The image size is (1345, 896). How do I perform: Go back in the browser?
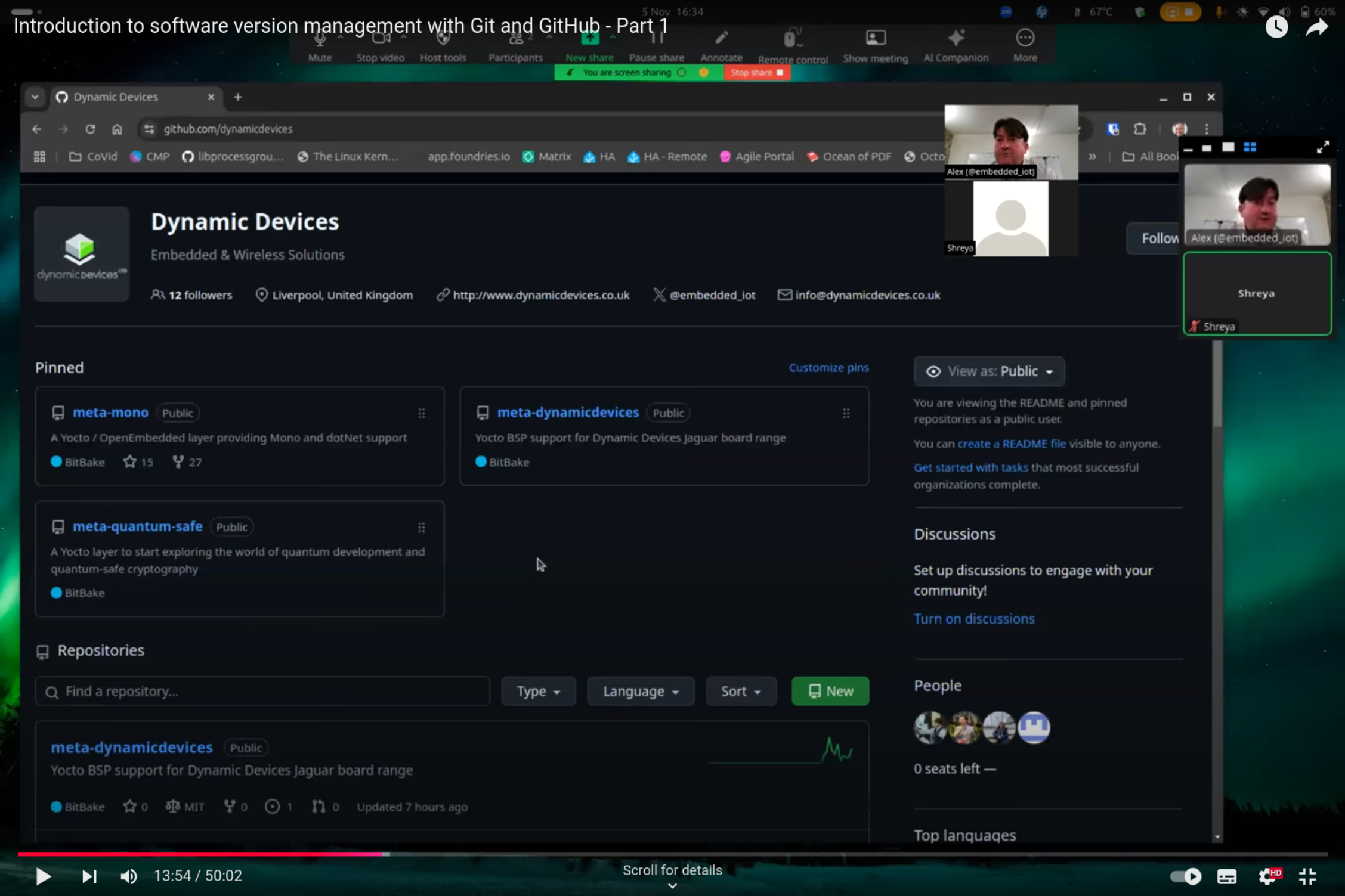click(x=37, y=129)
